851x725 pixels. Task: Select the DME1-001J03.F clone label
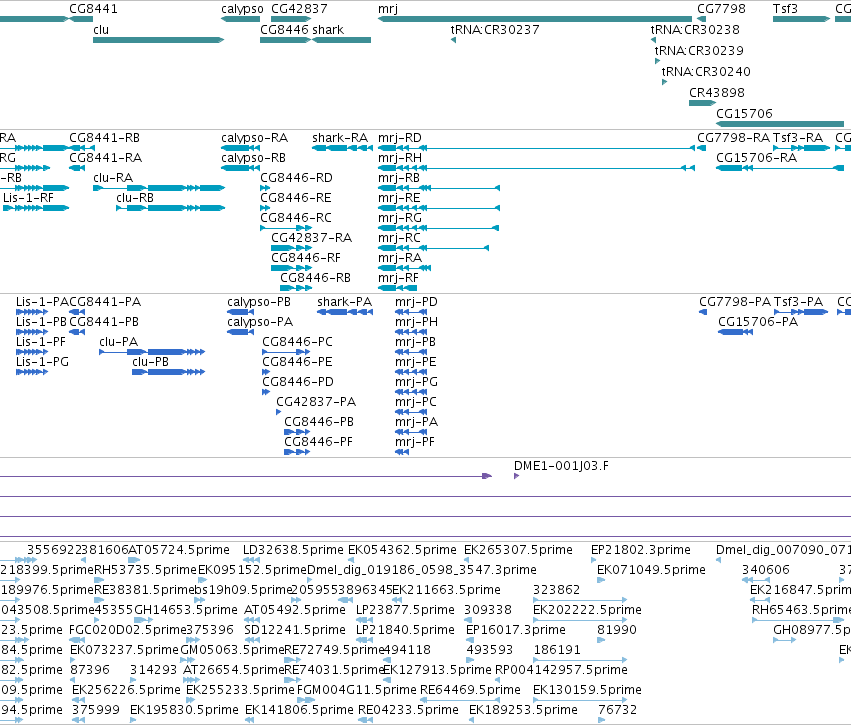561,466
